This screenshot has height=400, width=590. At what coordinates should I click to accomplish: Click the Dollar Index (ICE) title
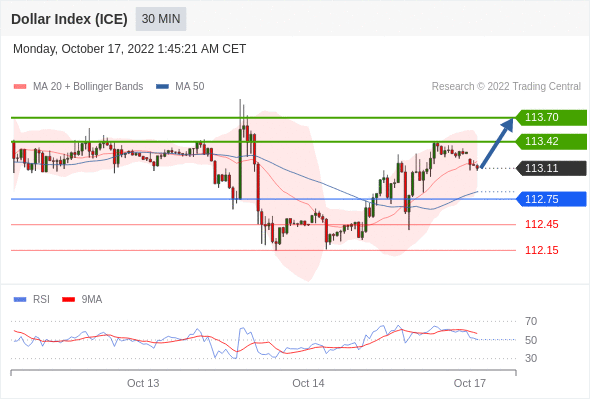tap(69, 19)
